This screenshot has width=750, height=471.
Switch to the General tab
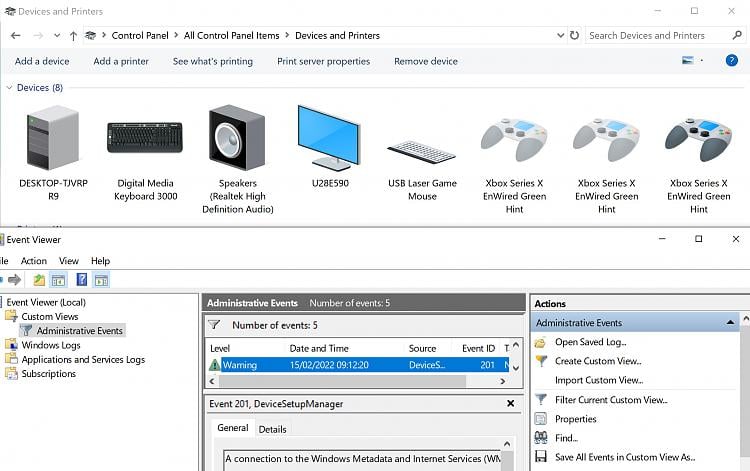point(232,428)
